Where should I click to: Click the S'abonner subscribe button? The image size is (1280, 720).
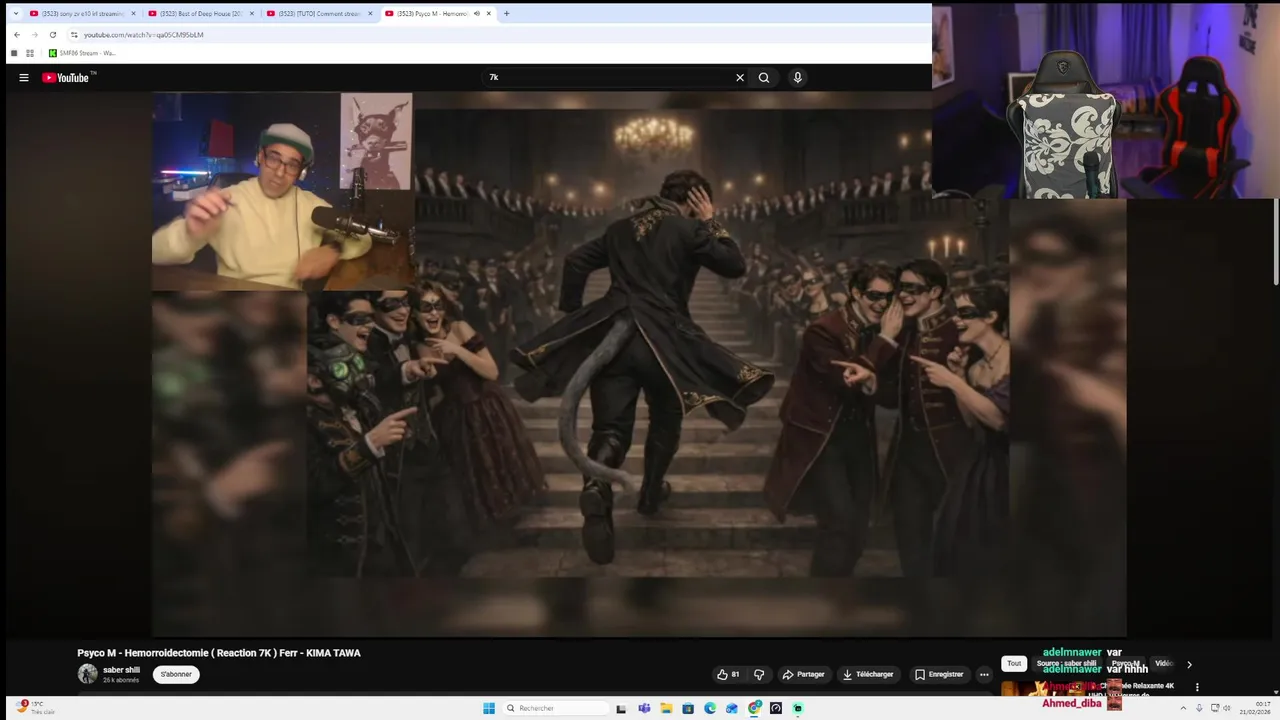pyautogui.click(x=176, y=674)
